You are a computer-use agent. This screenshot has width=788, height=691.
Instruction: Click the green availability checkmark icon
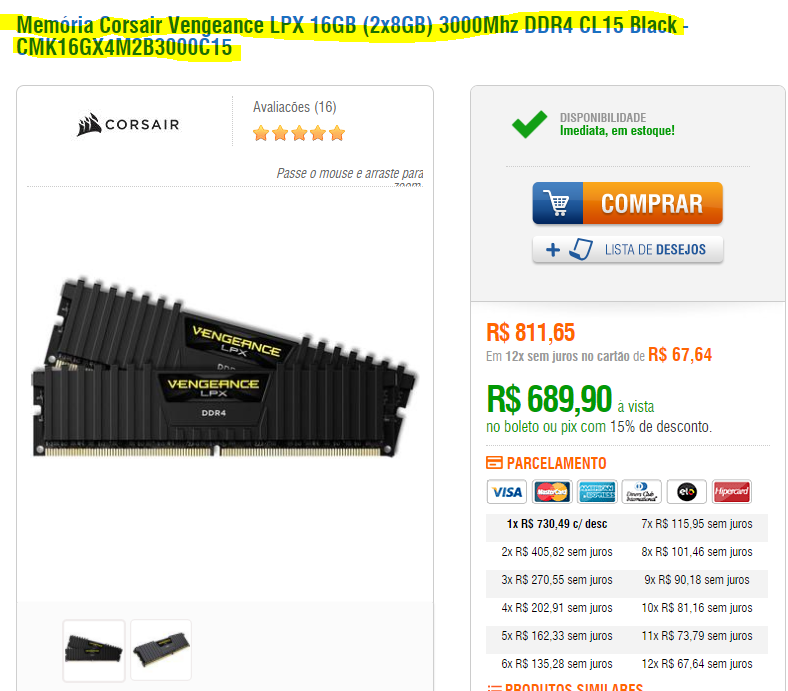click(529, 124)
